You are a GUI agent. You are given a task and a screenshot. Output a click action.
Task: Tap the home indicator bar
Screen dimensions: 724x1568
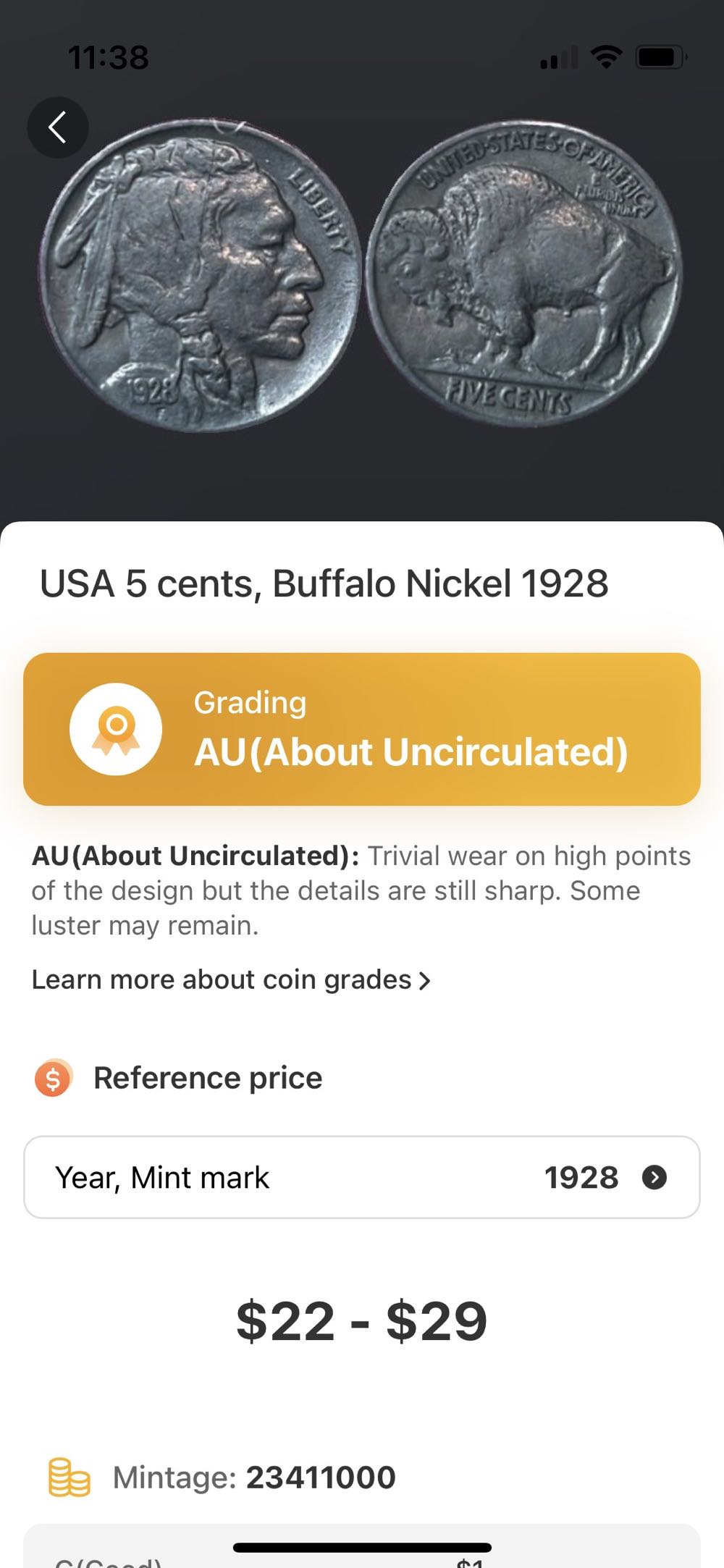coord(362,1548)
